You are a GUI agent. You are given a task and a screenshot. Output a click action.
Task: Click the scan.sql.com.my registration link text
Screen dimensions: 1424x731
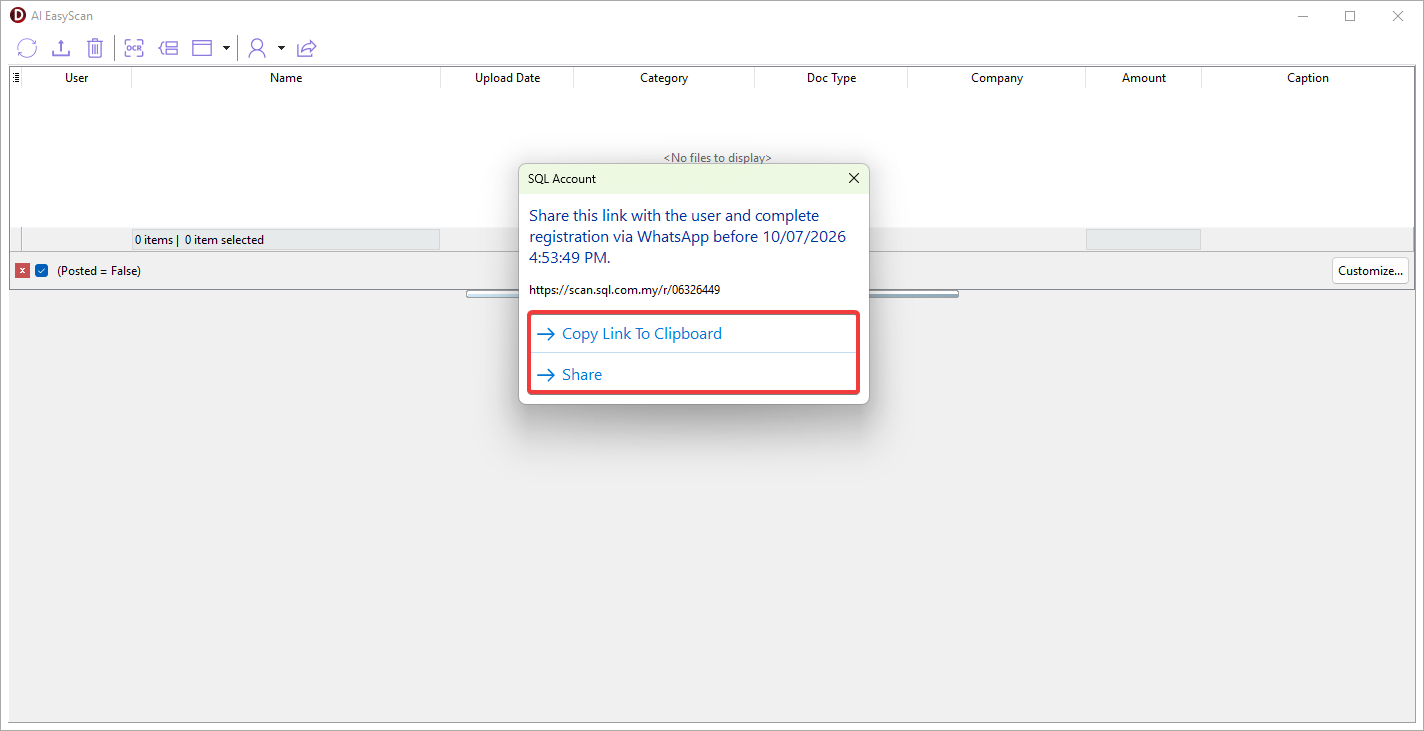pyautogui.click(x=625, y=290)
